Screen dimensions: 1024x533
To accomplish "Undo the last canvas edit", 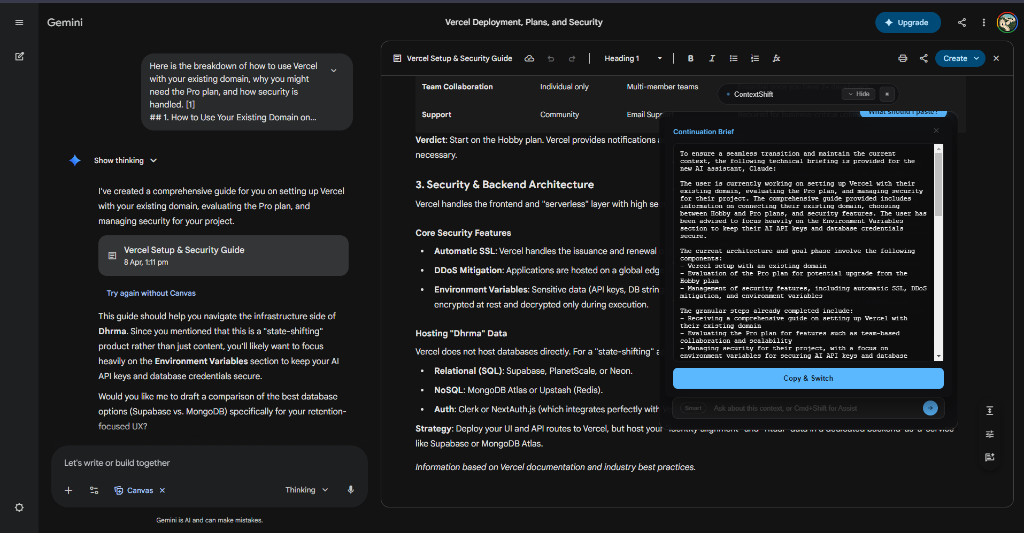I will click(551, 58).
